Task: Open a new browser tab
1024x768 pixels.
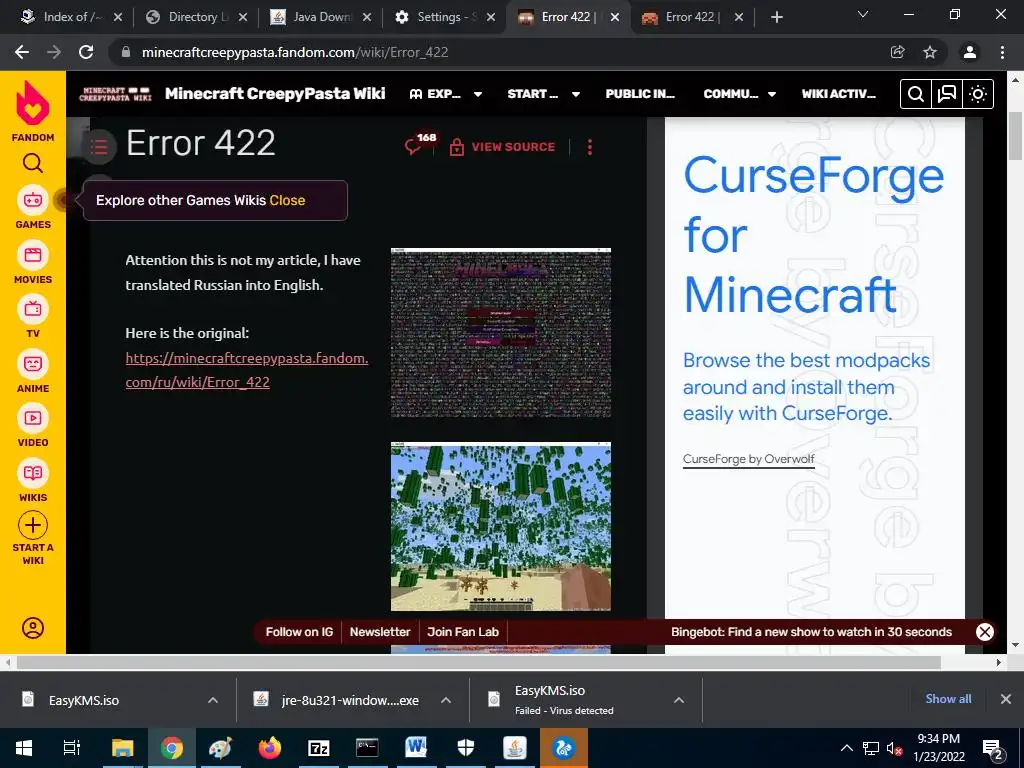Action: (x=776, y=17)
